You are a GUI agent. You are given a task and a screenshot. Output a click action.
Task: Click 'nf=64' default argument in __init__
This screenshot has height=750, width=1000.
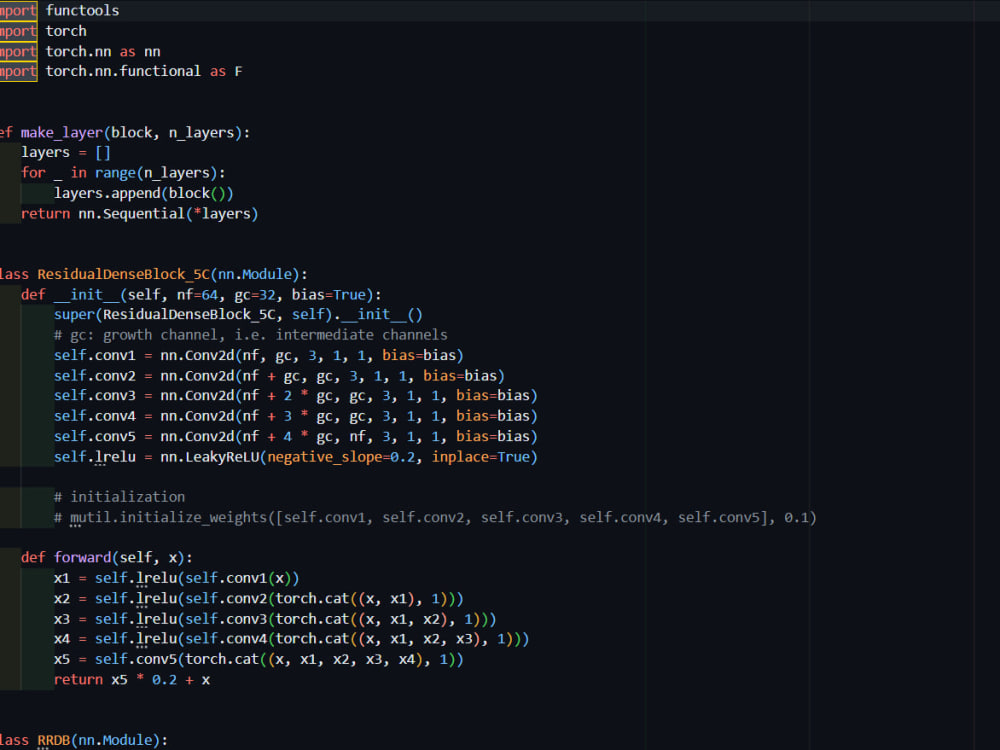click(197, 295)
